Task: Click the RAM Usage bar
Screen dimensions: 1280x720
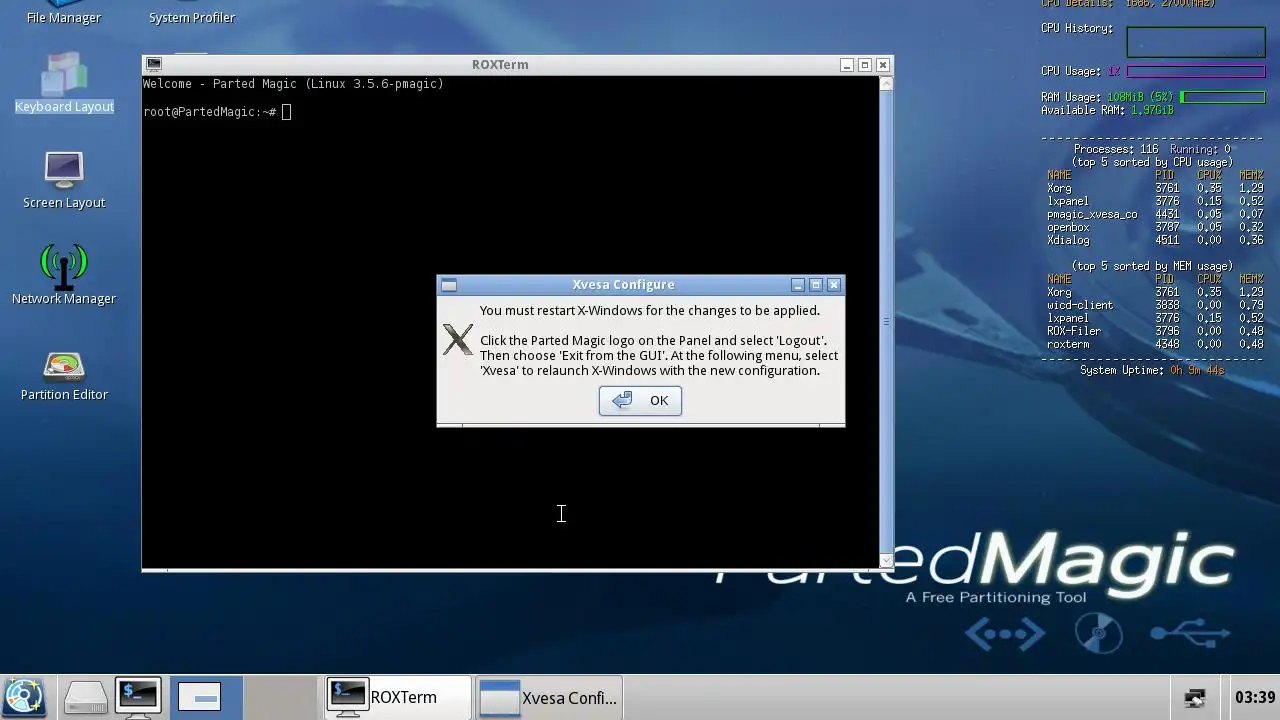Action: pyautogui.click(x=1223, y=97)
